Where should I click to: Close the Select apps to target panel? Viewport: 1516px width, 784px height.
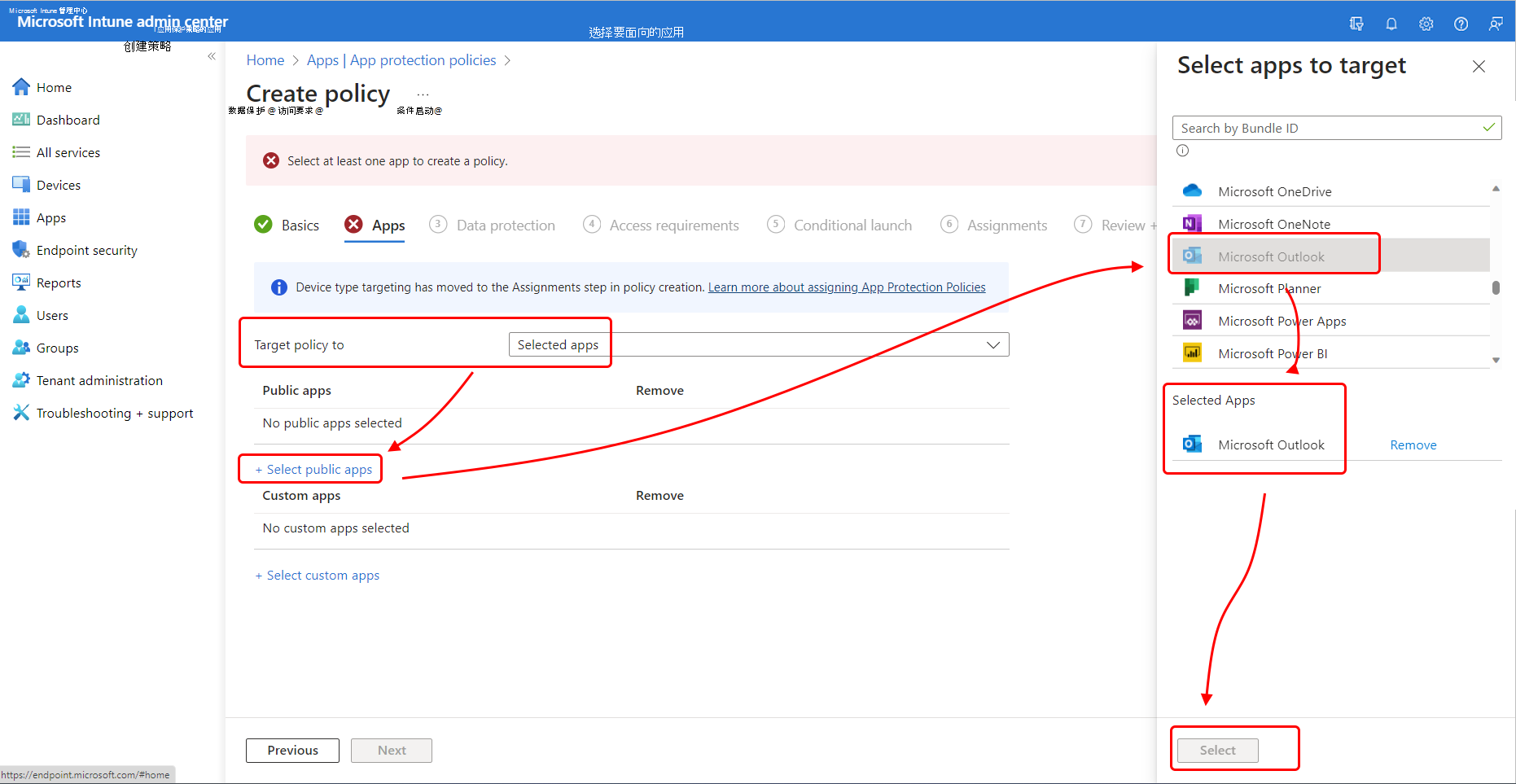click(1479, 66)
